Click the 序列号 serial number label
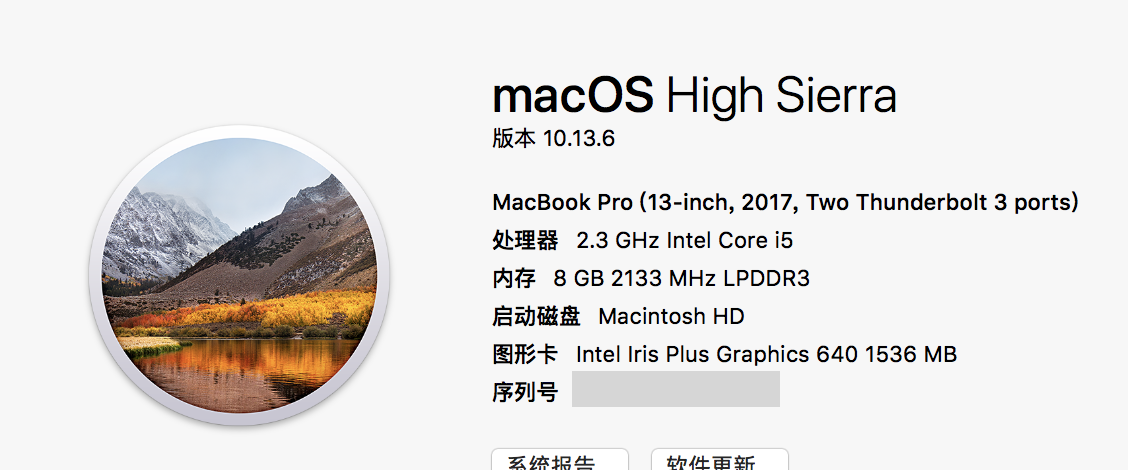 pos(525,391)
